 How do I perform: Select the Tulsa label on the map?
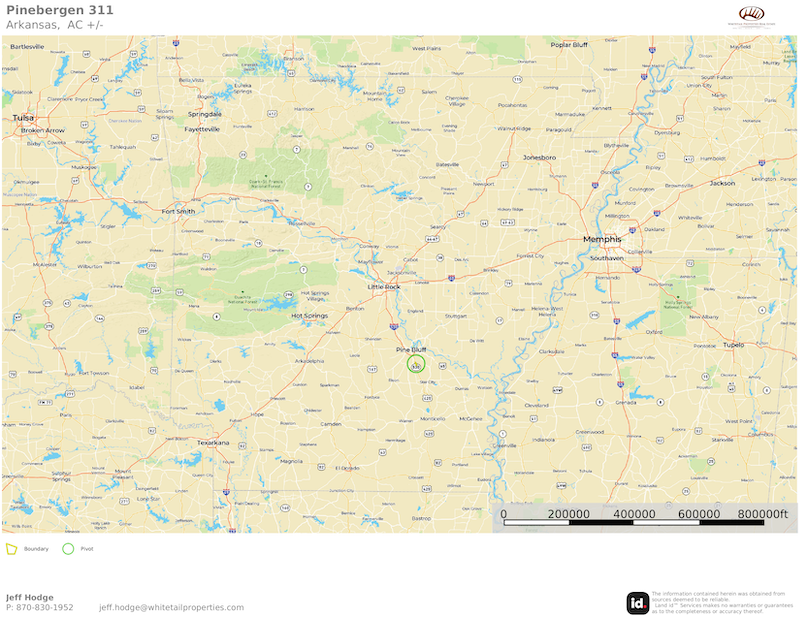point(23,118)
